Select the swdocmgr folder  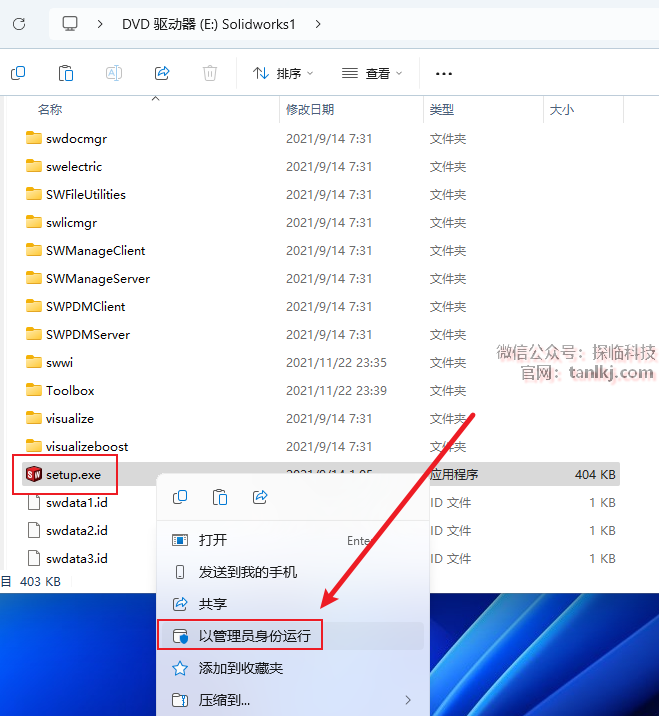point(66,138)
